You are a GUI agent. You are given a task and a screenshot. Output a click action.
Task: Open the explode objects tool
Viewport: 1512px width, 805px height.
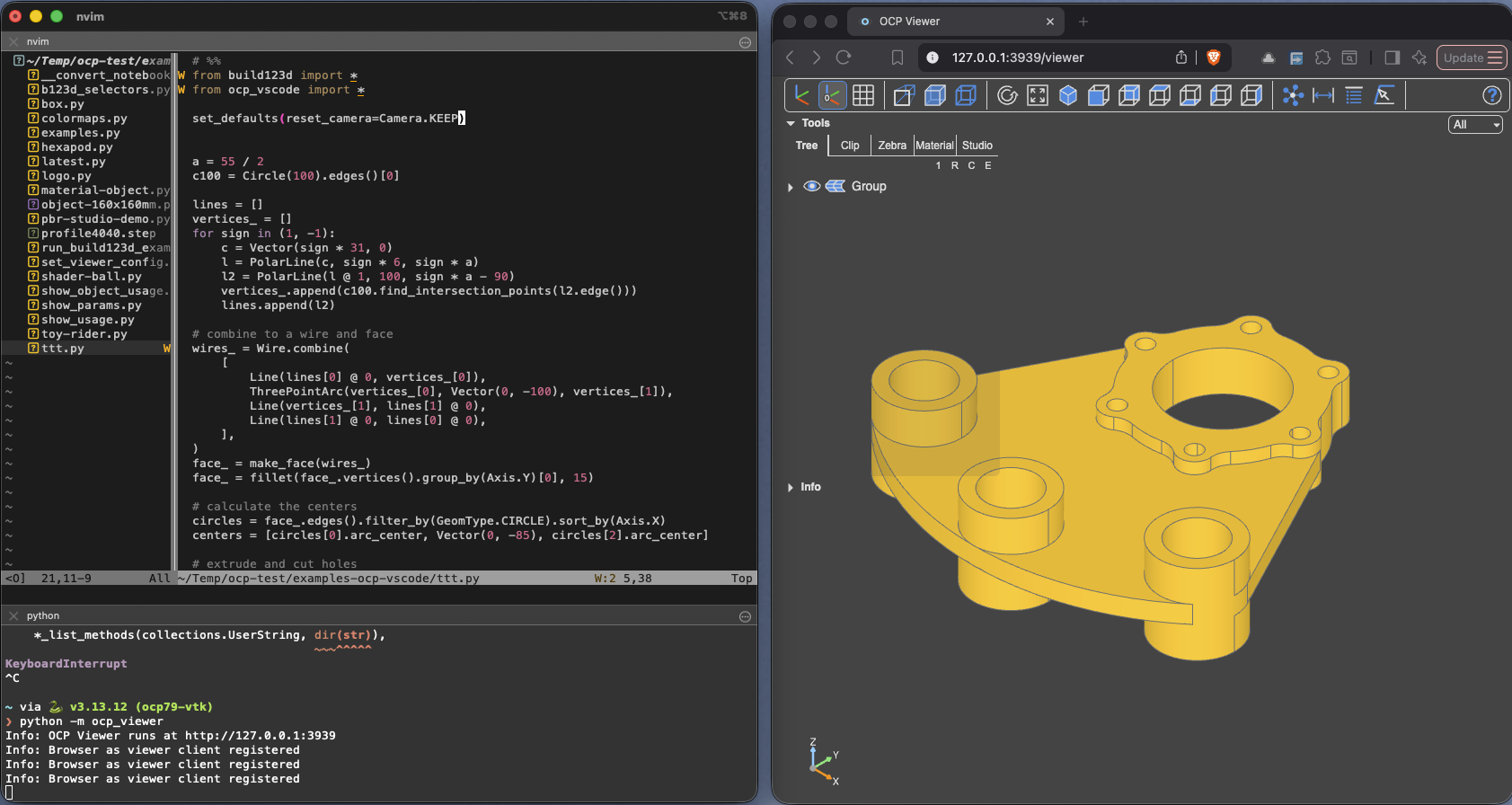pos(1293,95)
